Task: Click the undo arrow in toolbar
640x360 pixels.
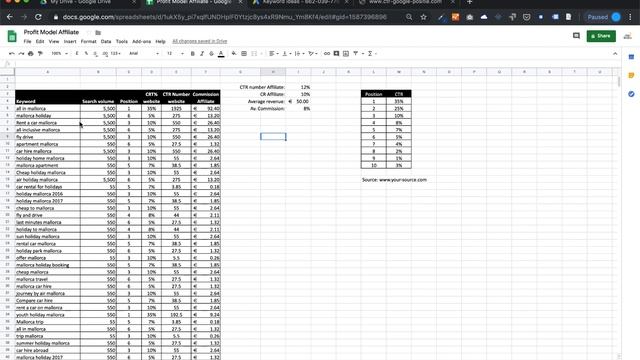Action: click(x=11, y=53)
